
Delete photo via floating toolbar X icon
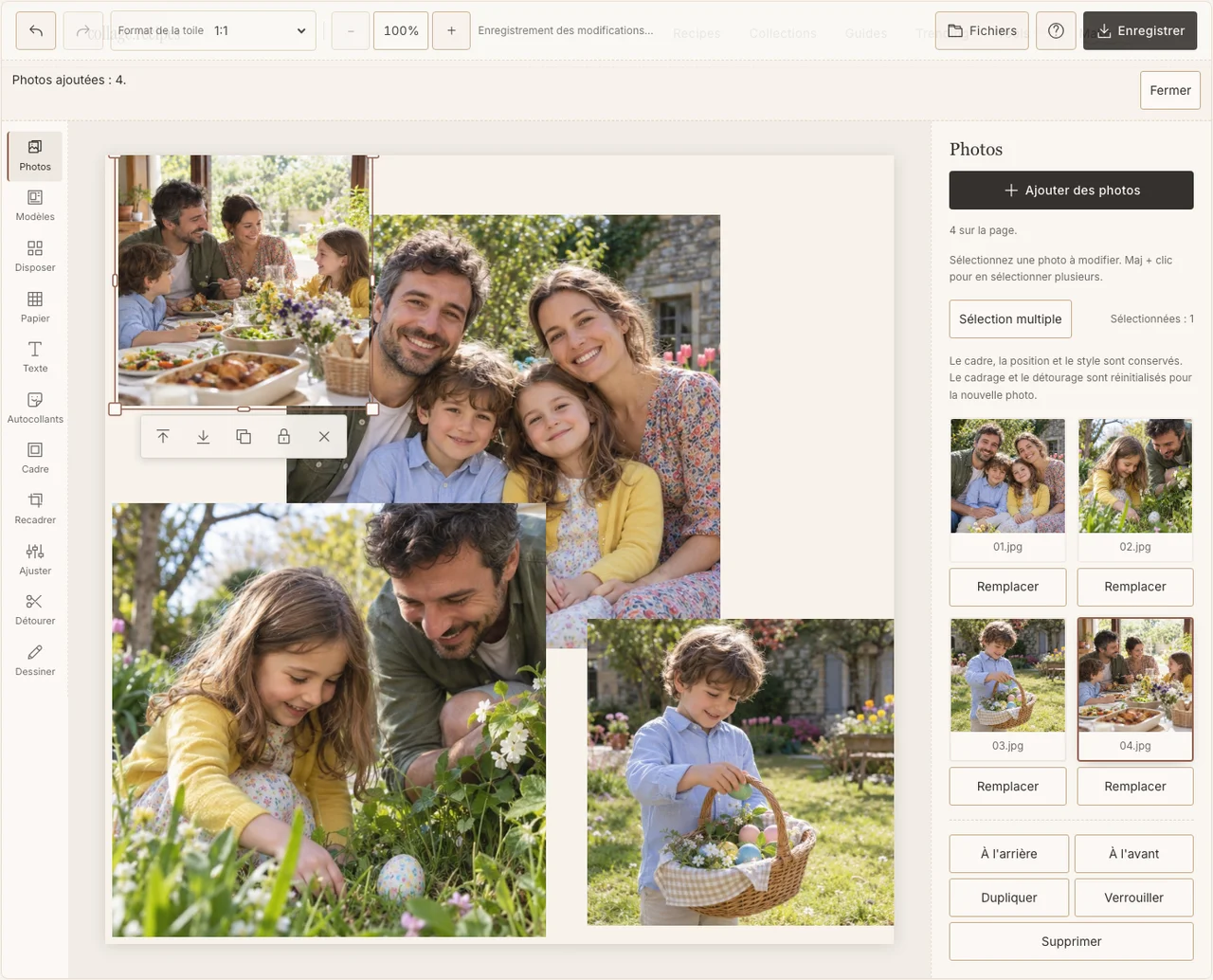pyautogui.click(x=324, y=437)
